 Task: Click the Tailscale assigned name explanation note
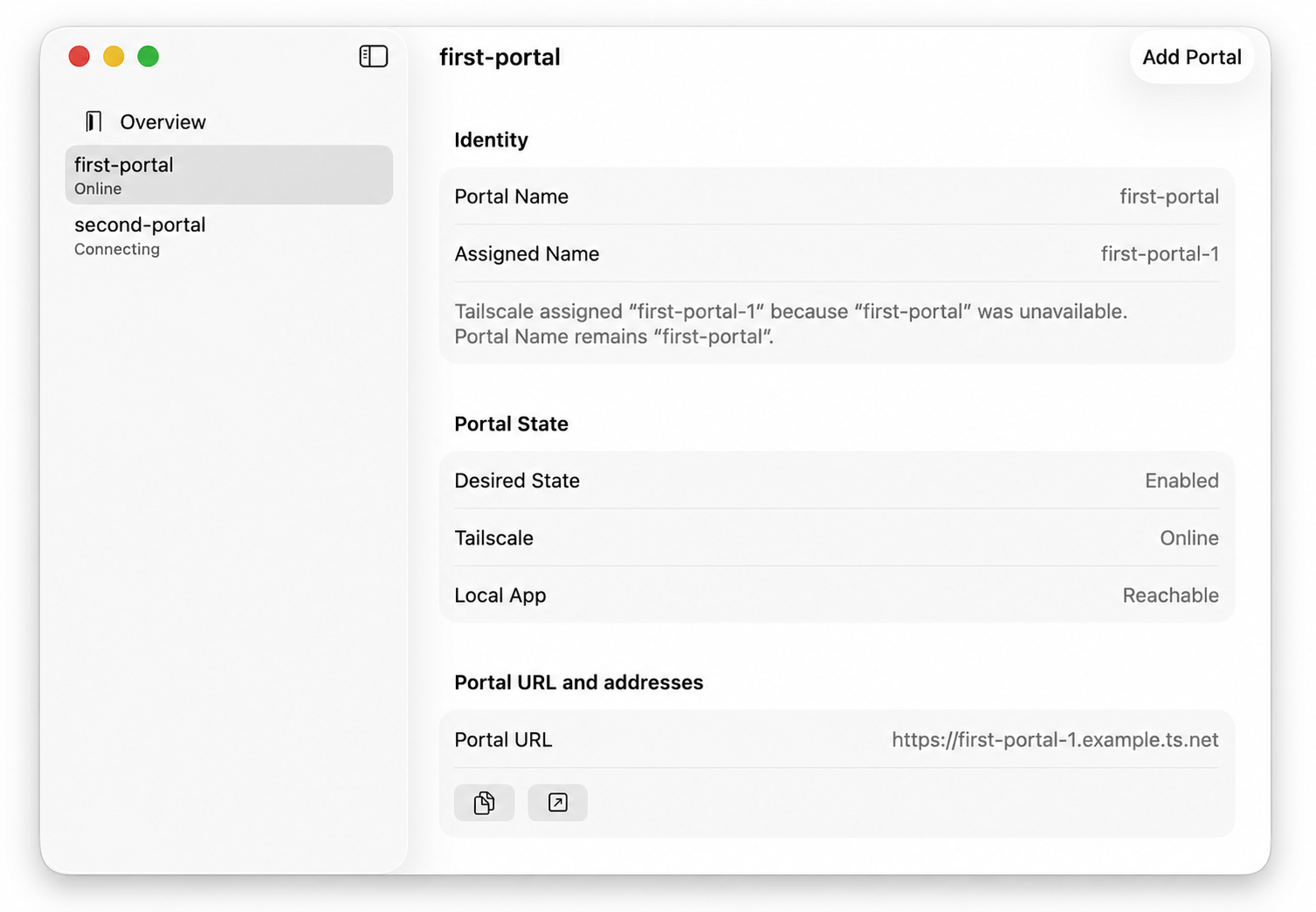(x=791, y=324)
